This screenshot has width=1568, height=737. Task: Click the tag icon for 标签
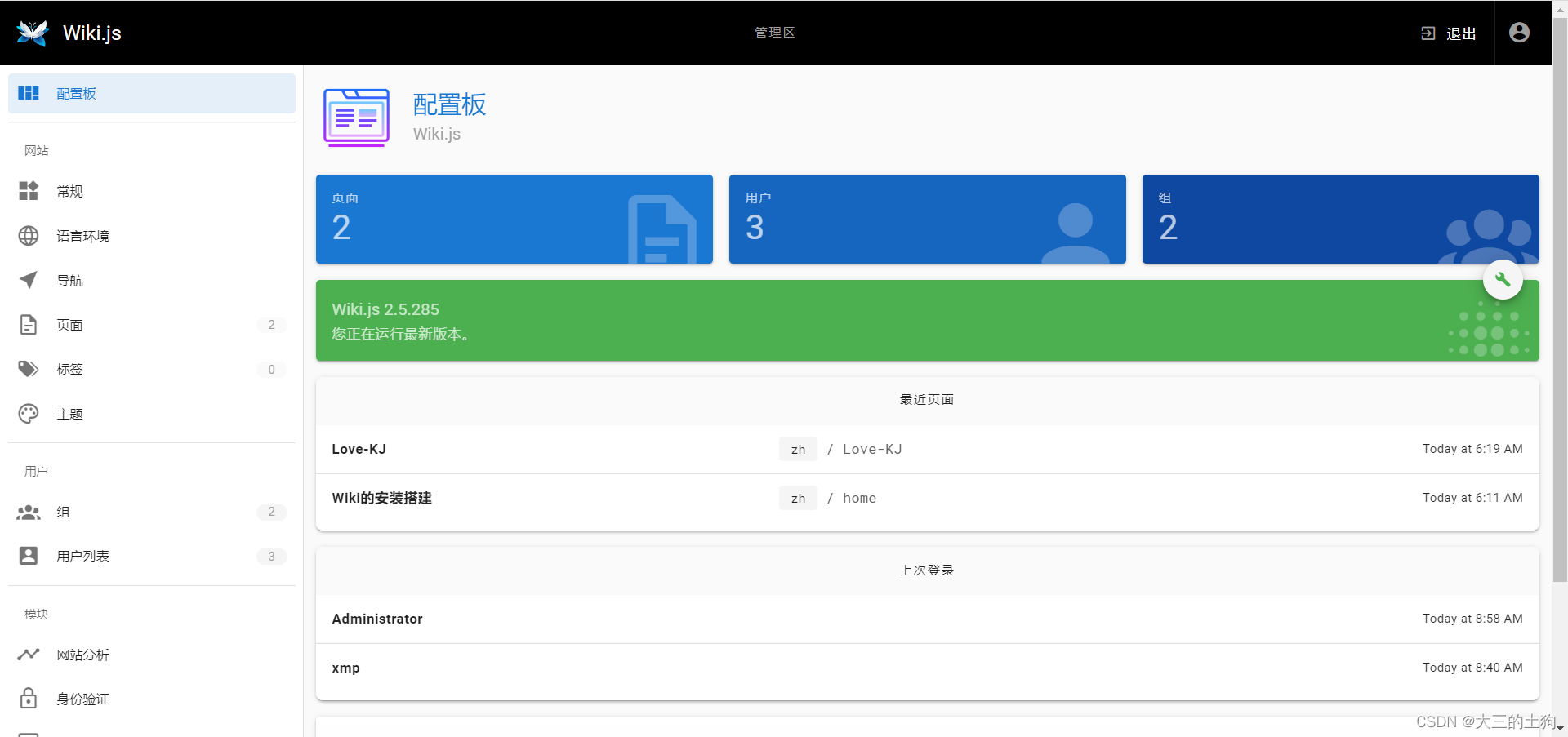tap(29, 369)
